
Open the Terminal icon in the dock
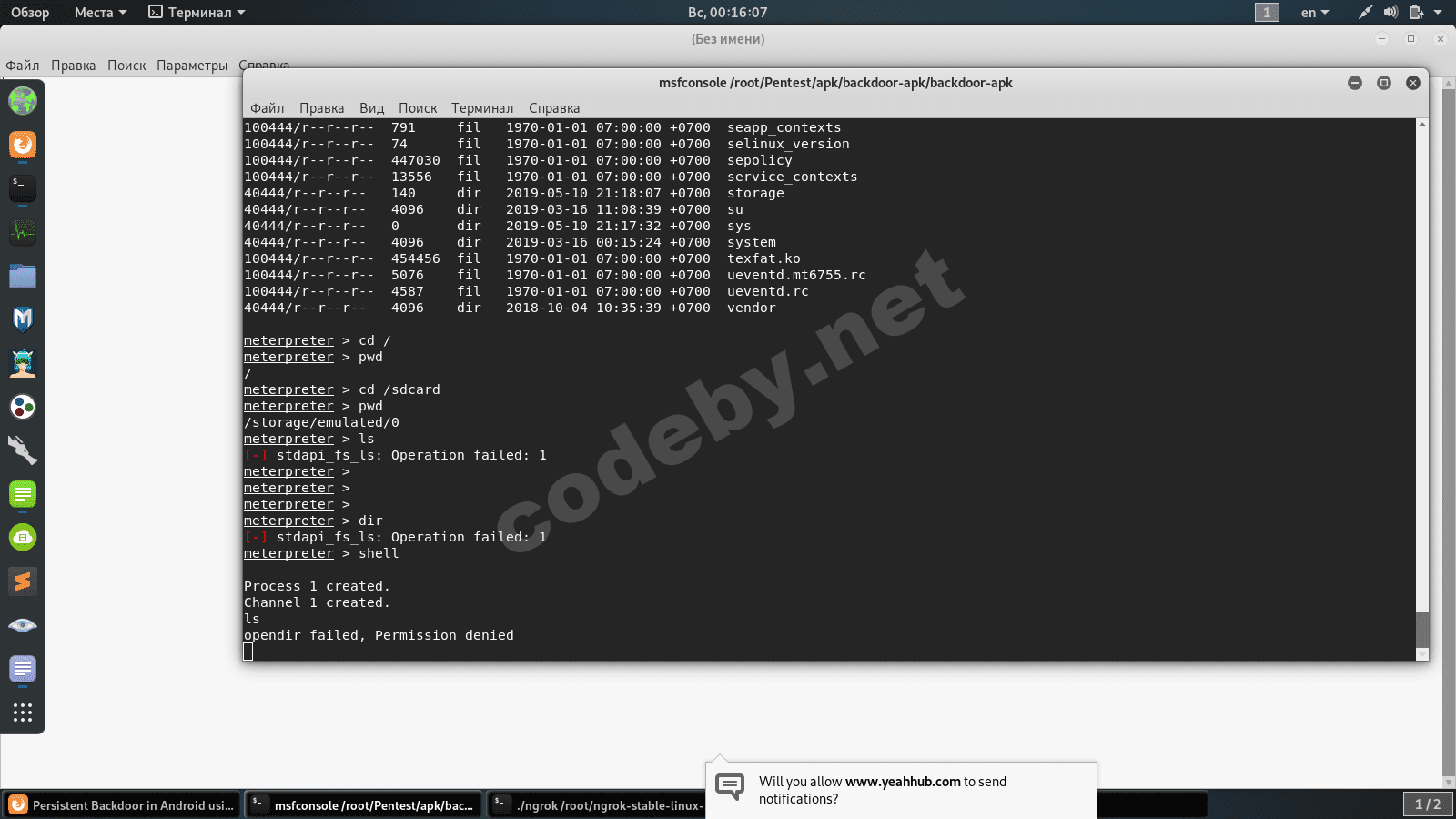[23, 188]
